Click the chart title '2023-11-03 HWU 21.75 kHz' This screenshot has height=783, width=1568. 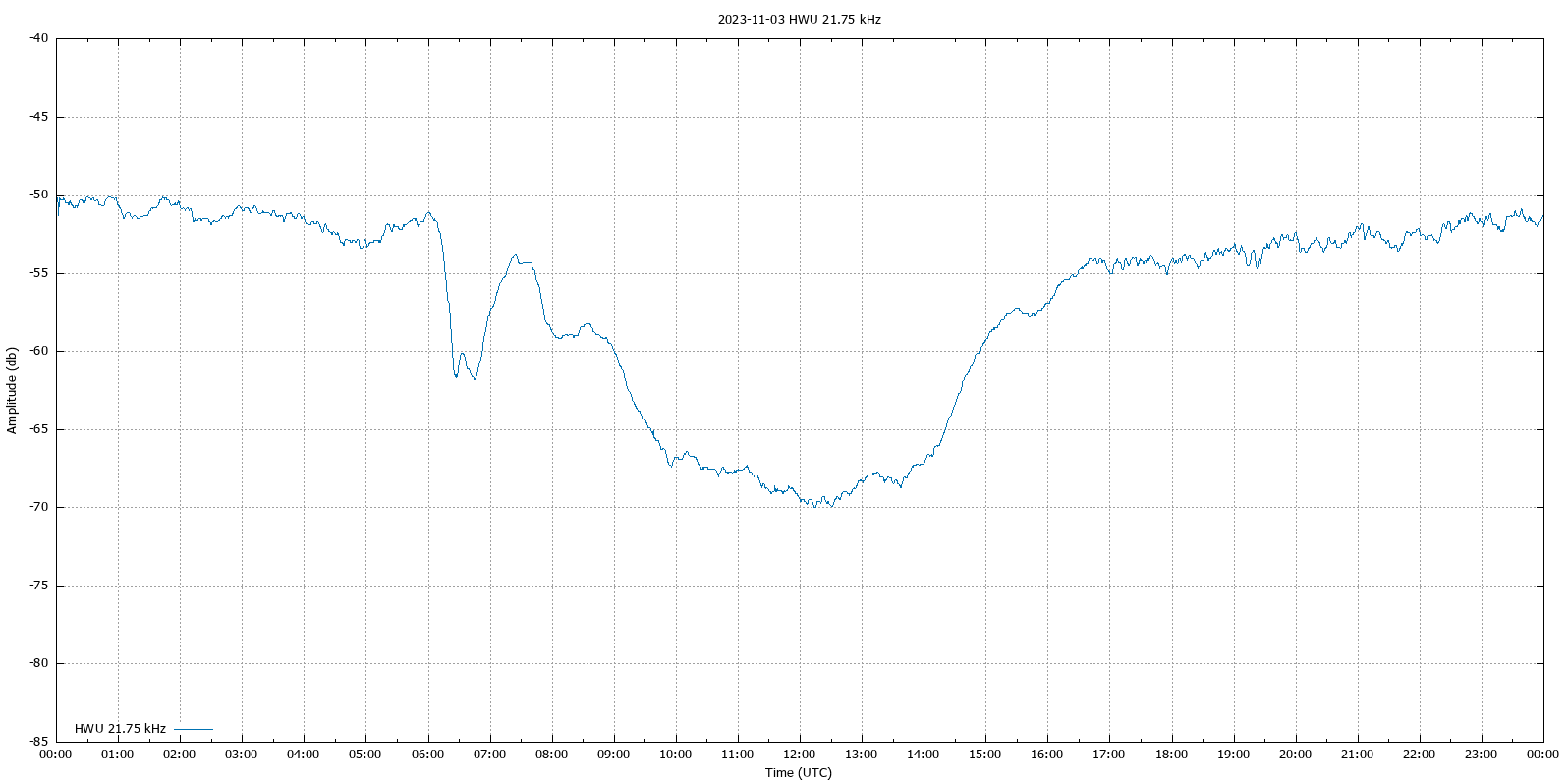tap(799, 19)
